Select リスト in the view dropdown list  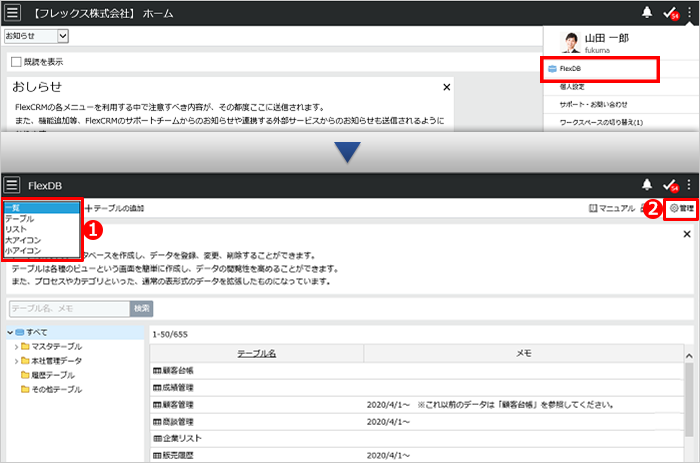(x=42, y=229)
